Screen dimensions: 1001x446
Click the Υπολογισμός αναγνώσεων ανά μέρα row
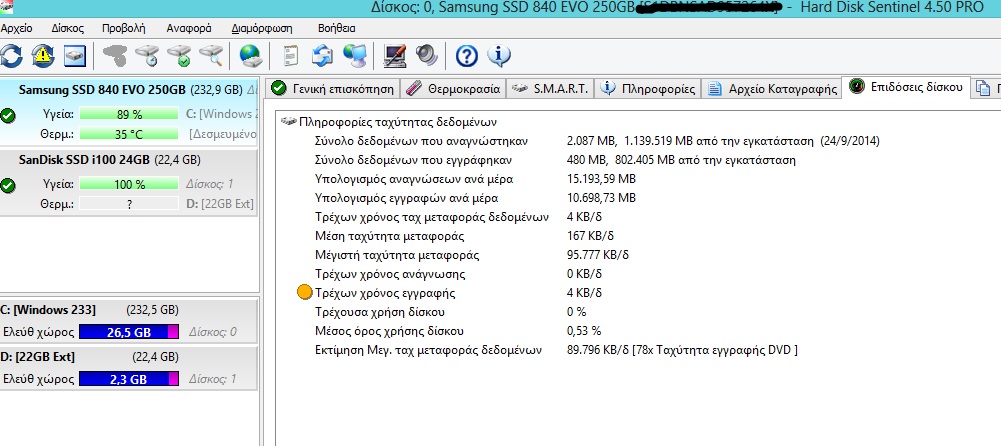coord(476,179)
